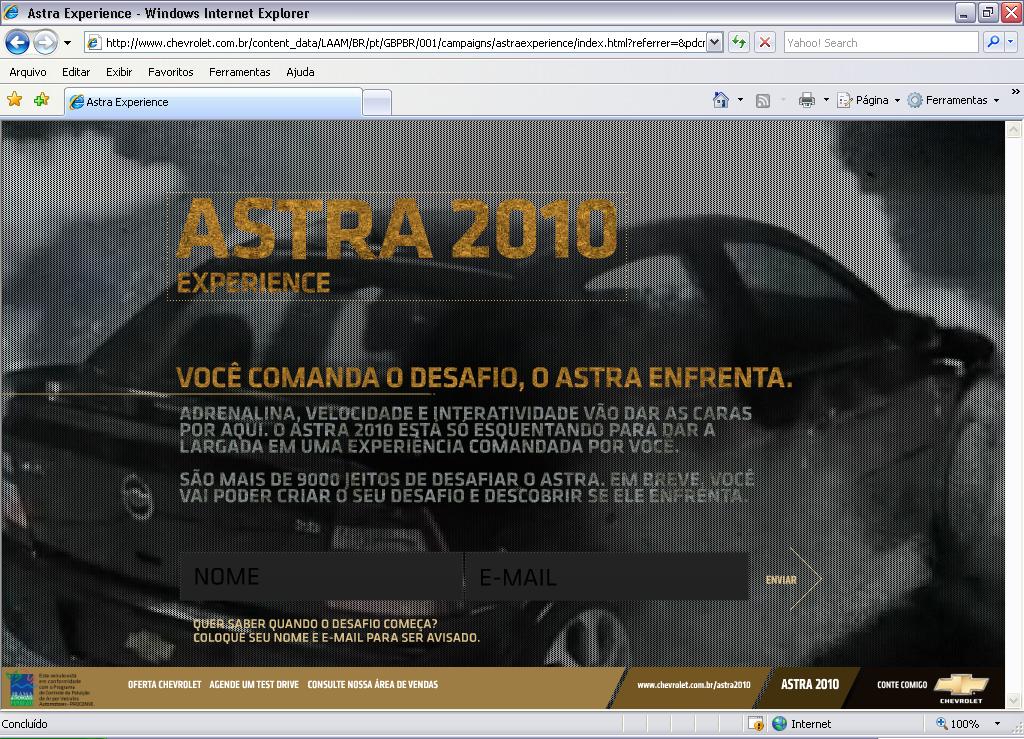The width and height of the screenshot is (1024, 739).
Task: Open the Página toolbar menu
Action: click(x=869, y=100)
